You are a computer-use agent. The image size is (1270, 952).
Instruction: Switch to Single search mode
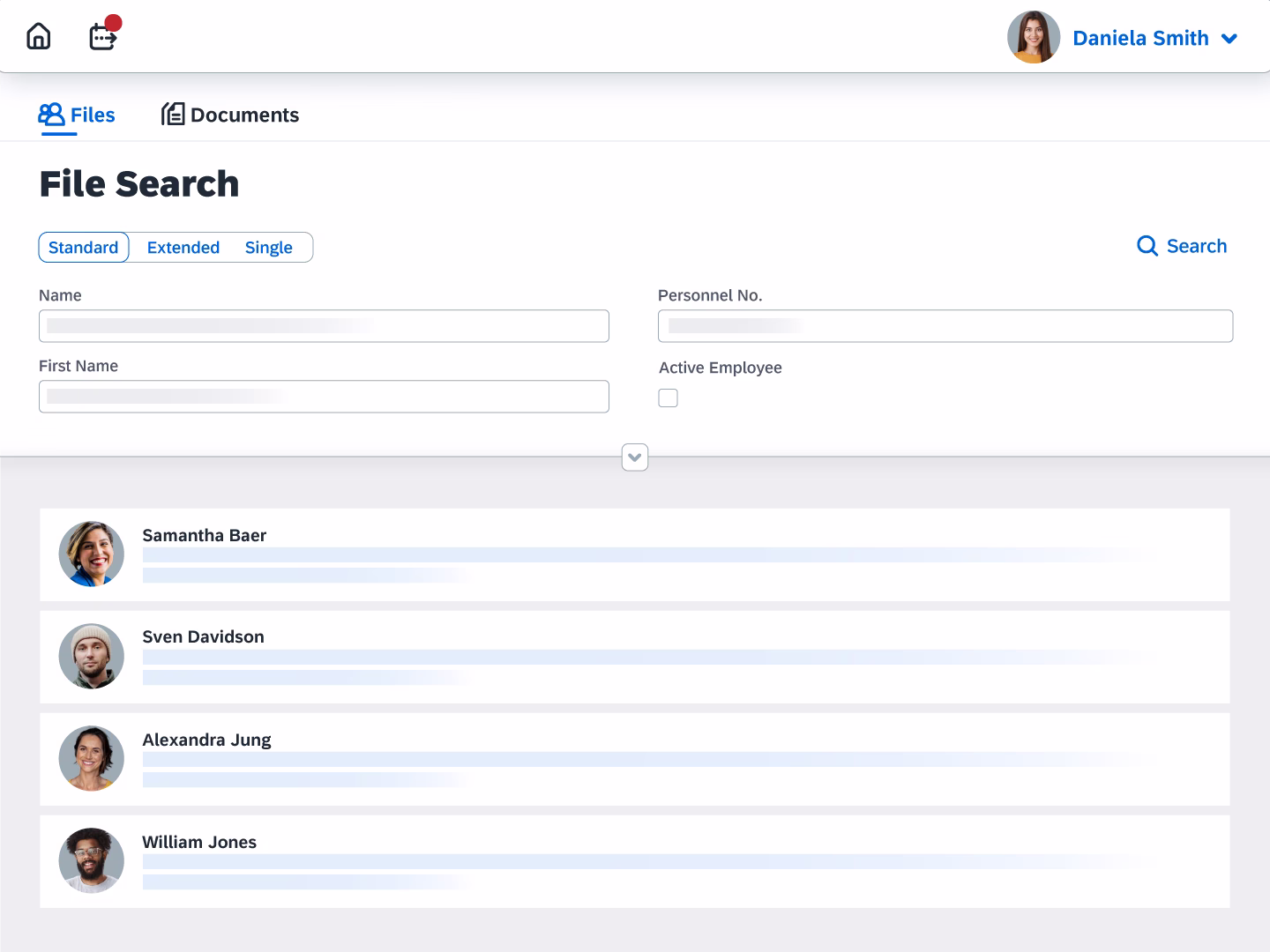click(x=268, y=248)
